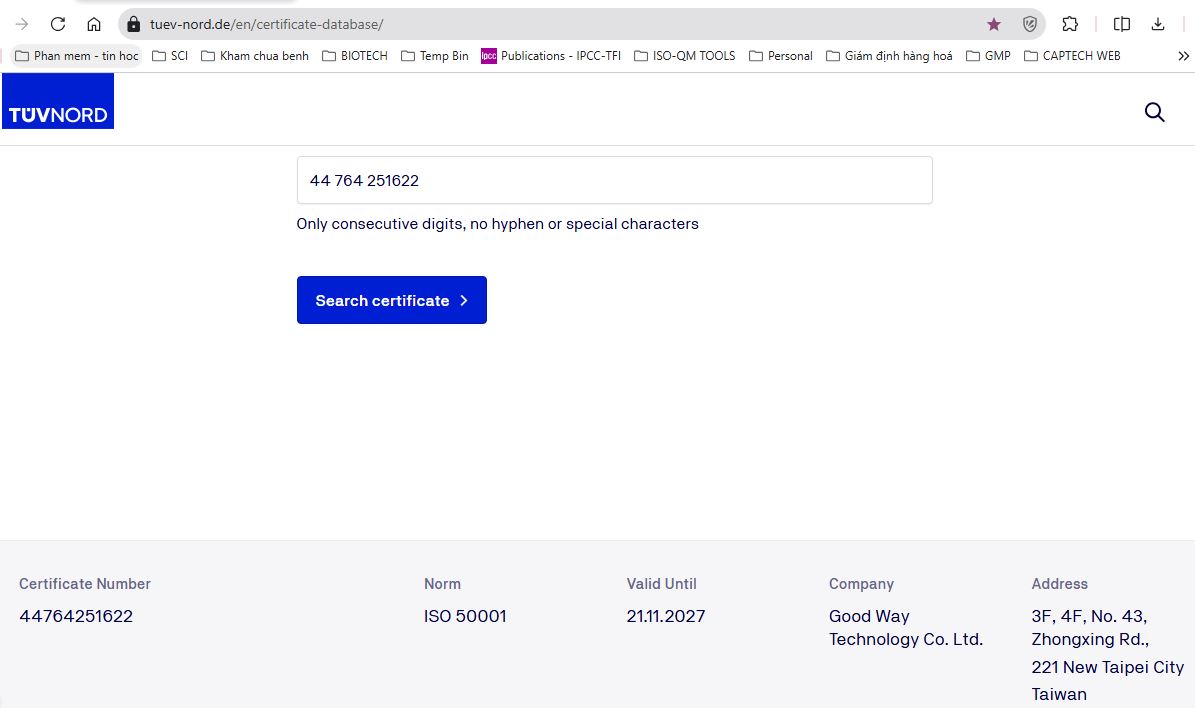Open the downloads icon in toolbar

coord(1158,24)
